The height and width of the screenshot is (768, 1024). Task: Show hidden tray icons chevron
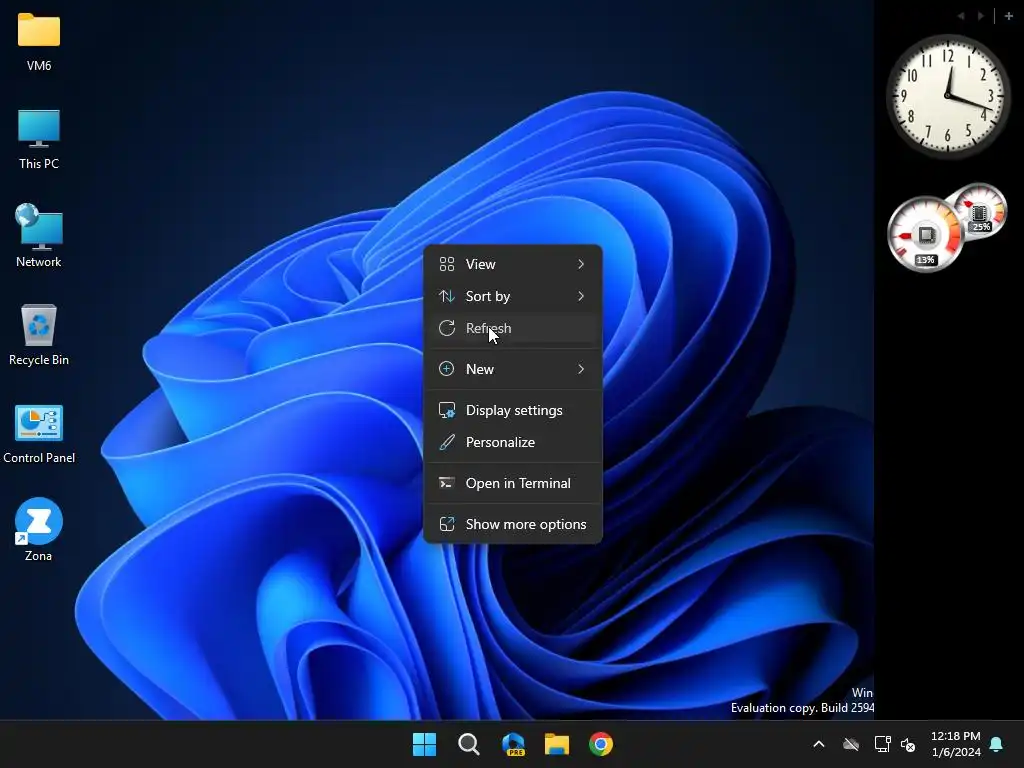(818, 744)
